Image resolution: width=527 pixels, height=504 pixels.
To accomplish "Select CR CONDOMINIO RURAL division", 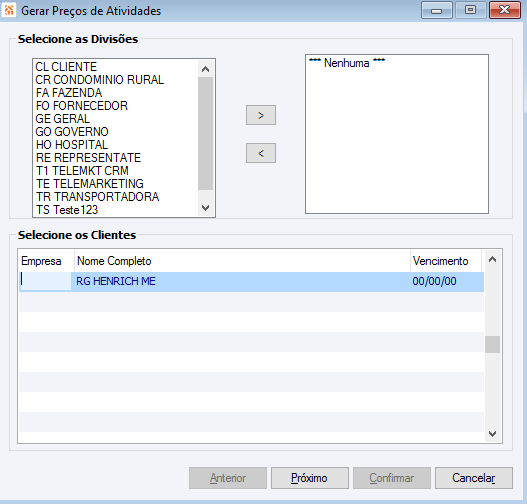I will tap(99, 80).
